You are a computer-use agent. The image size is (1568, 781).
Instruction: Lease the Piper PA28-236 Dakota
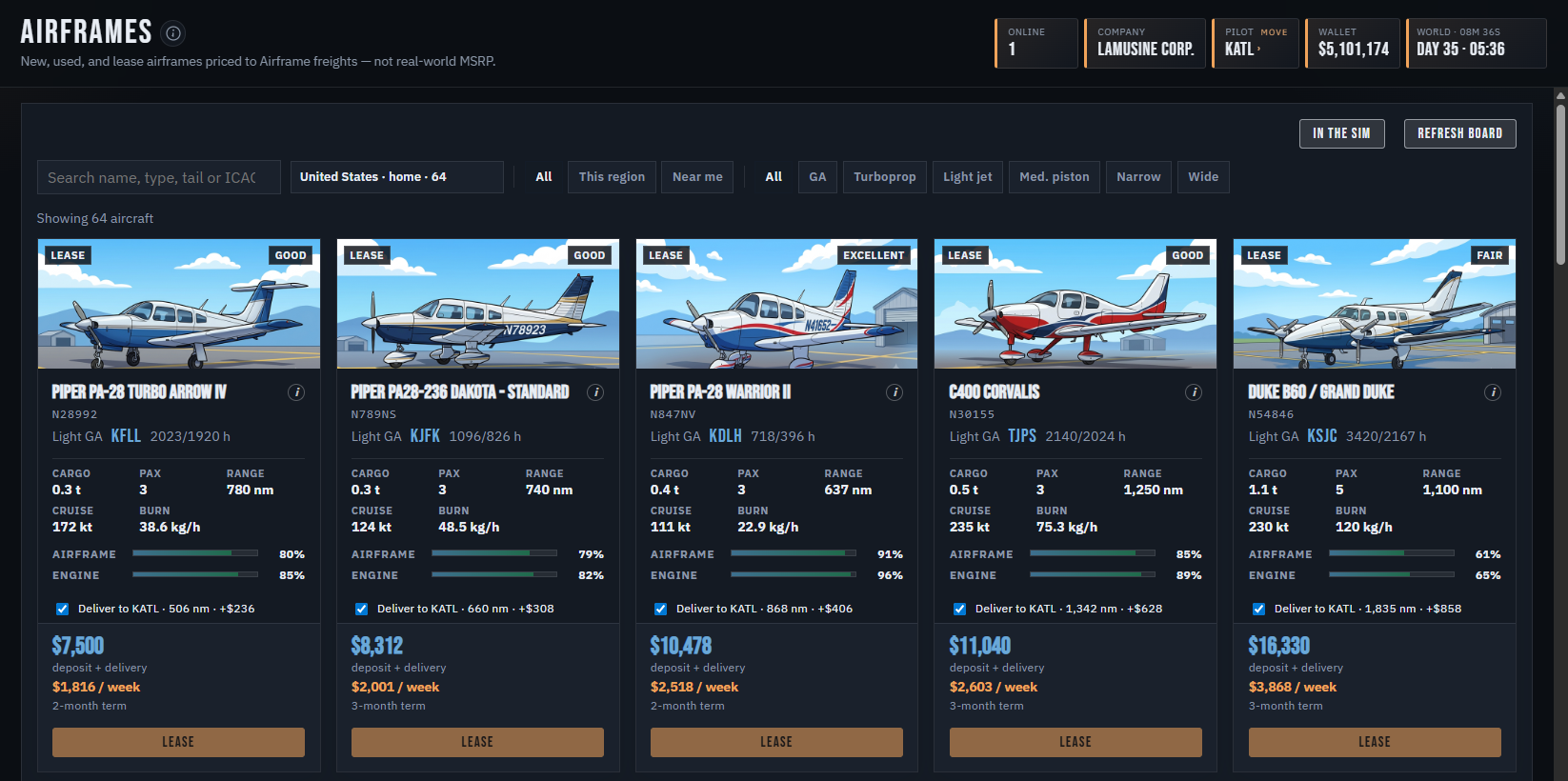pos(477,742)
